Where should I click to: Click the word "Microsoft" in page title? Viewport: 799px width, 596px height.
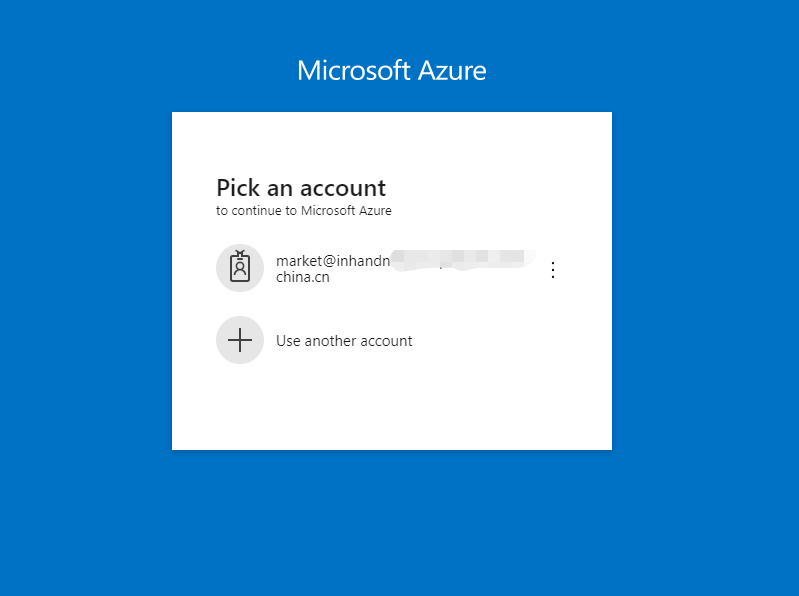[354, 70]
